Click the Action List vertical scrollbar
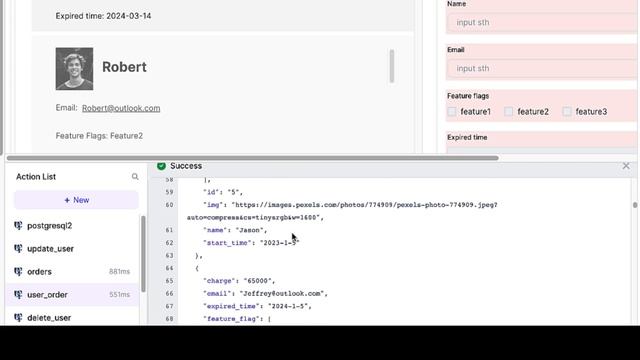This screenshot has width=640, height=360. (x=143, y=254)
